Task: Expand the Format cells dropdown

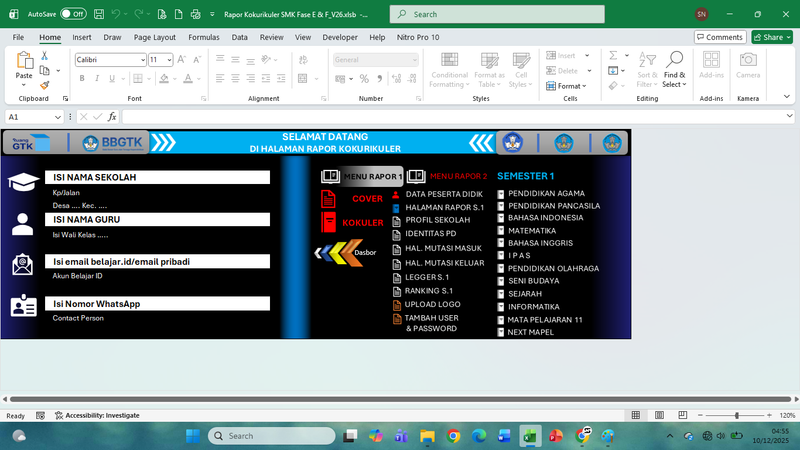Action: [571, 86]
